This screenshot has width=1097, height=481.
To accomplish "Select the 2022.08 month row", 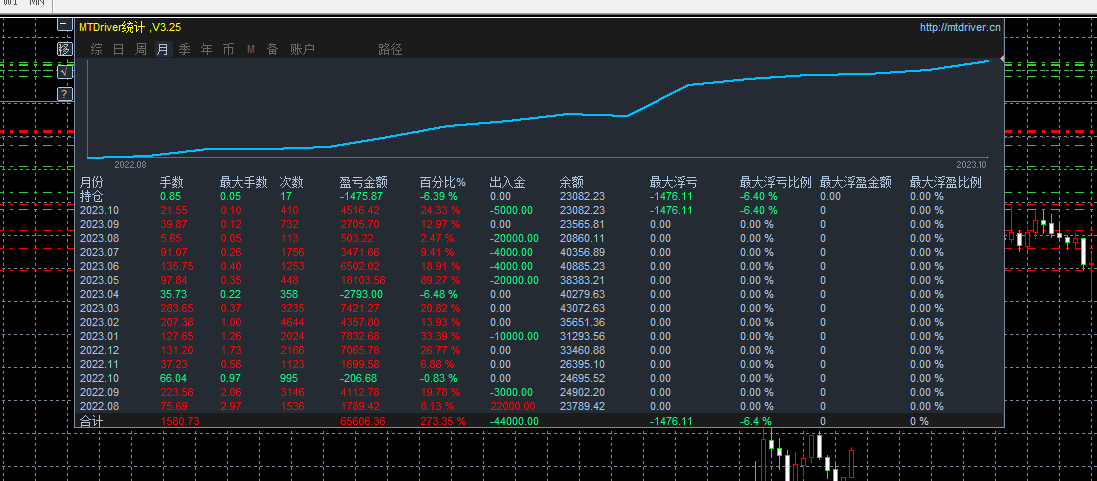I will coord(539,406).
